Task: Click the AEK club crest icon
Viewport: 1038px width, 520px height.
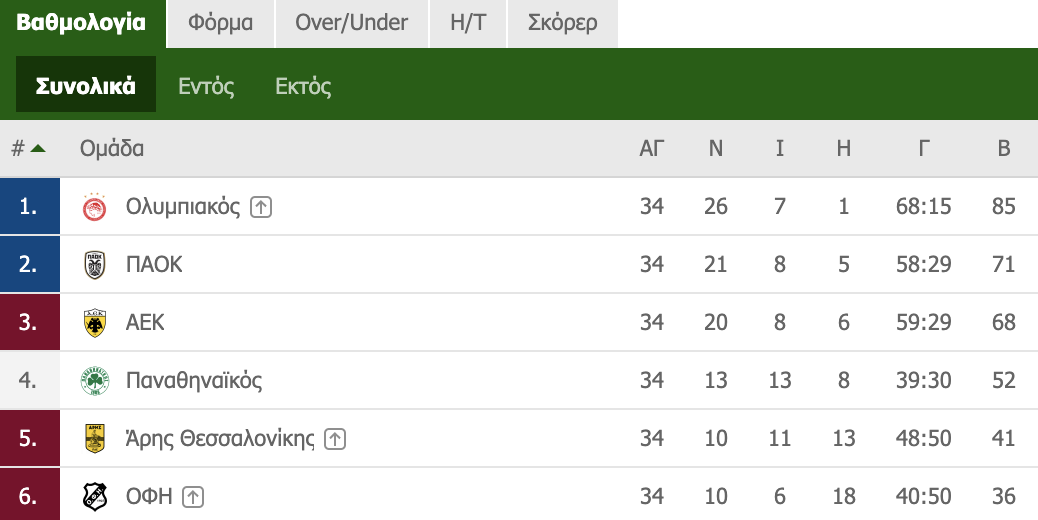Action: [93, 323]
